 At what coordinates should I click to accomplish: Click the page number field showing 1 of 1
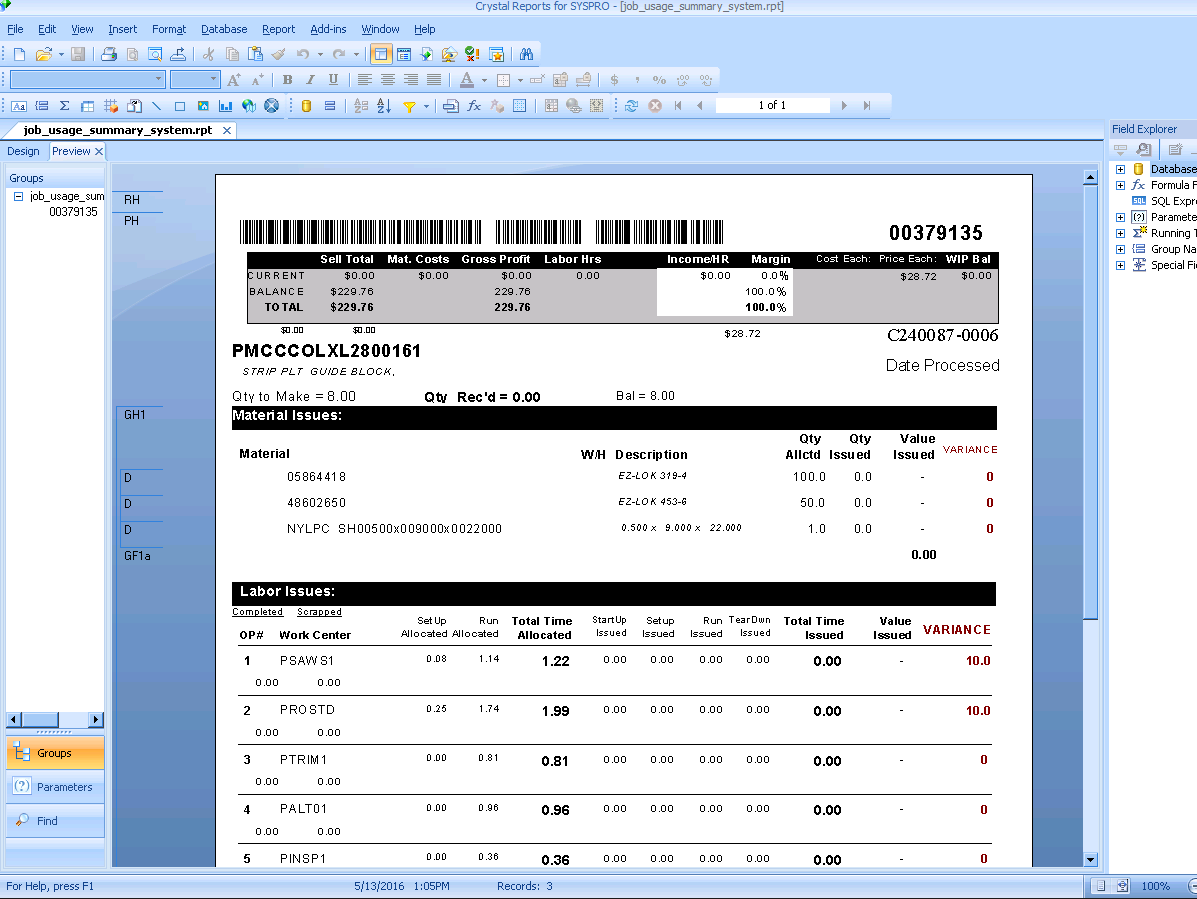coord(771,105)
